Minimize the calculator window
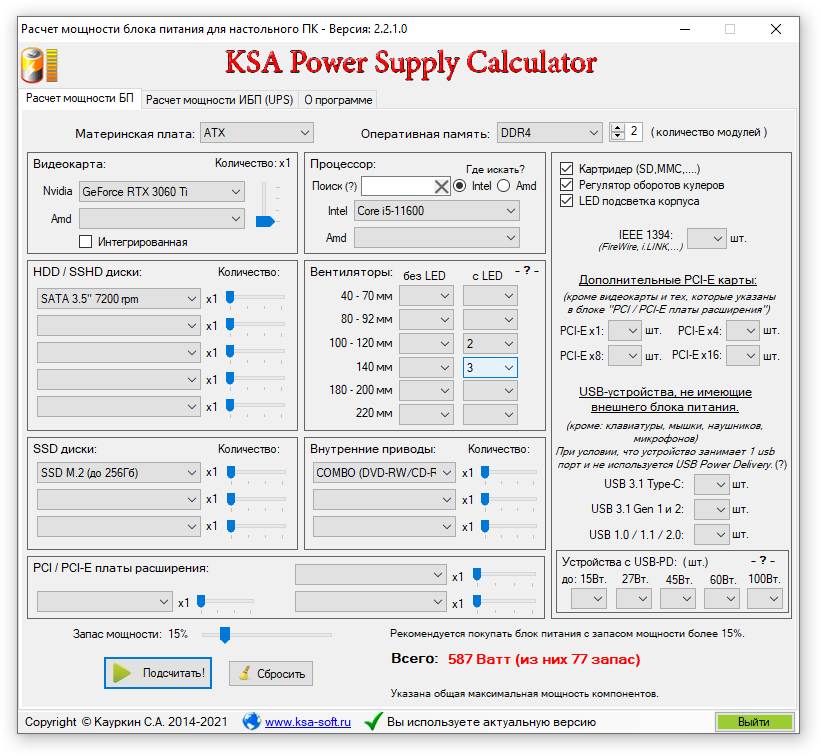Viewport: 821px width, 756px height. tap(684, 29)
